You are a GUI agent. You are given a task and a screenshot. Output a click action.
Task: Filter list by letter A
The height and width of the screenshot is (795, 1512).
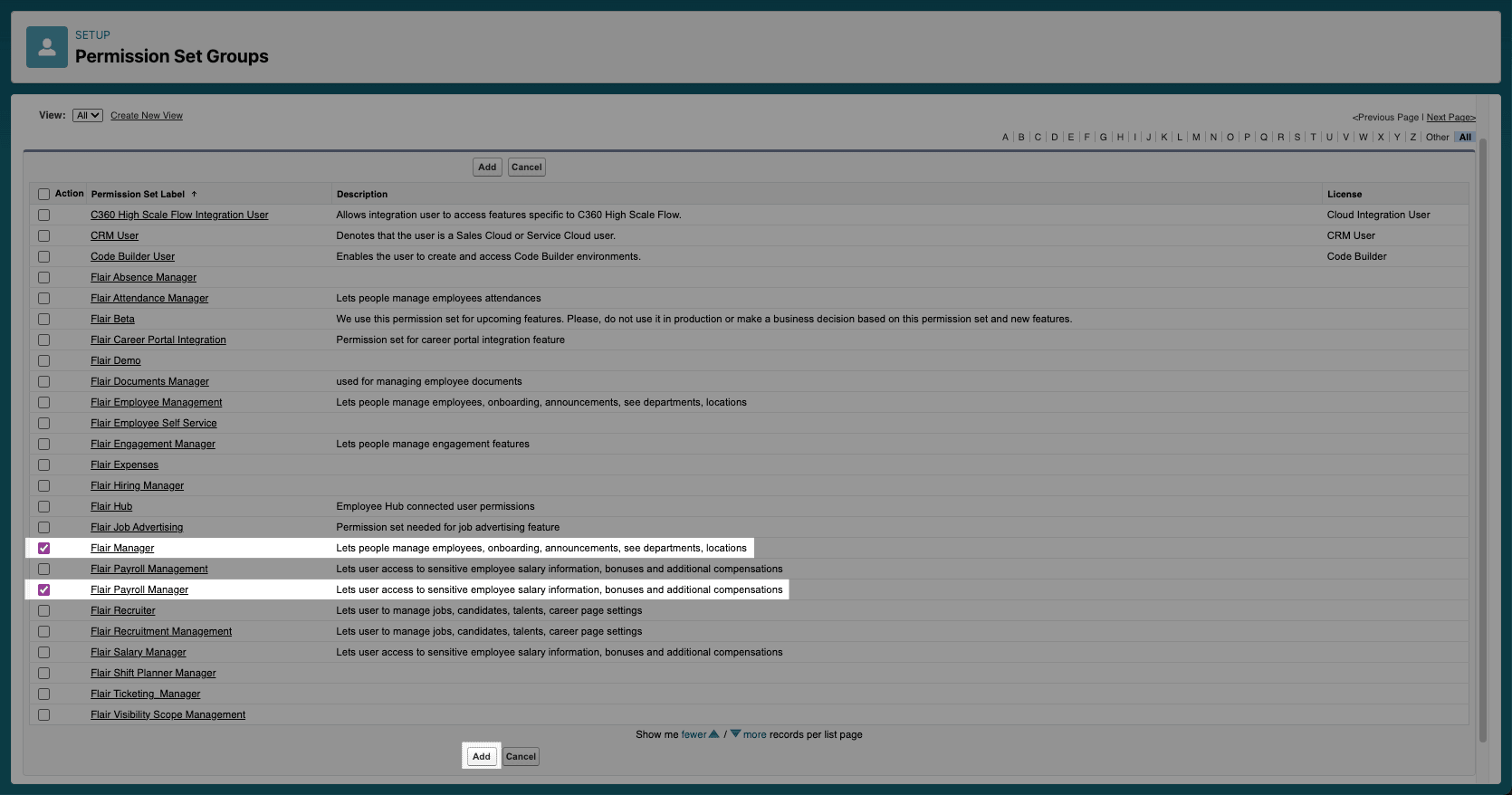[x=1005, y=138]
